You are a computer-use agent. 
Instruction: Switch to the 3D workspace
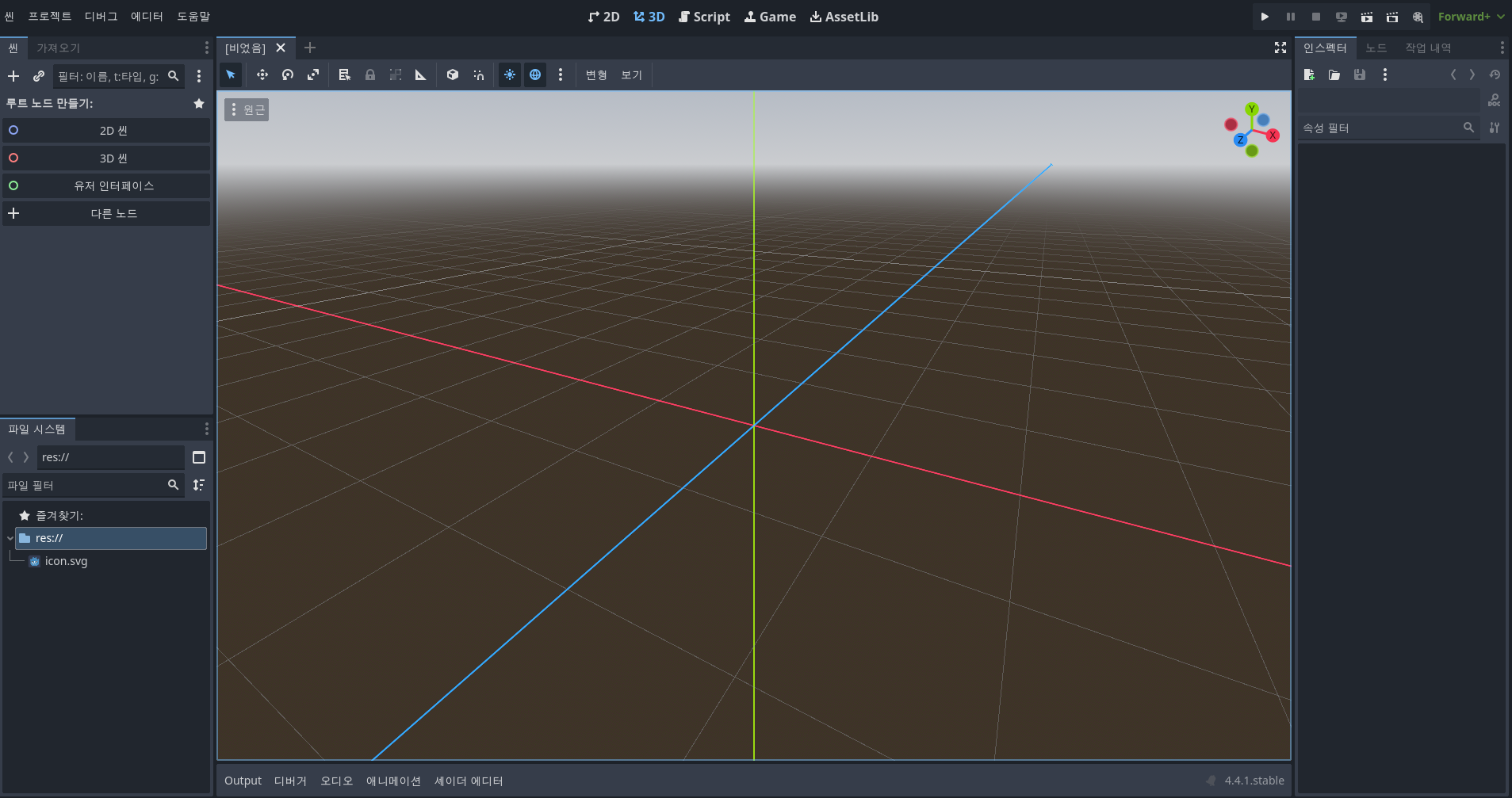[x=649, y=17]
